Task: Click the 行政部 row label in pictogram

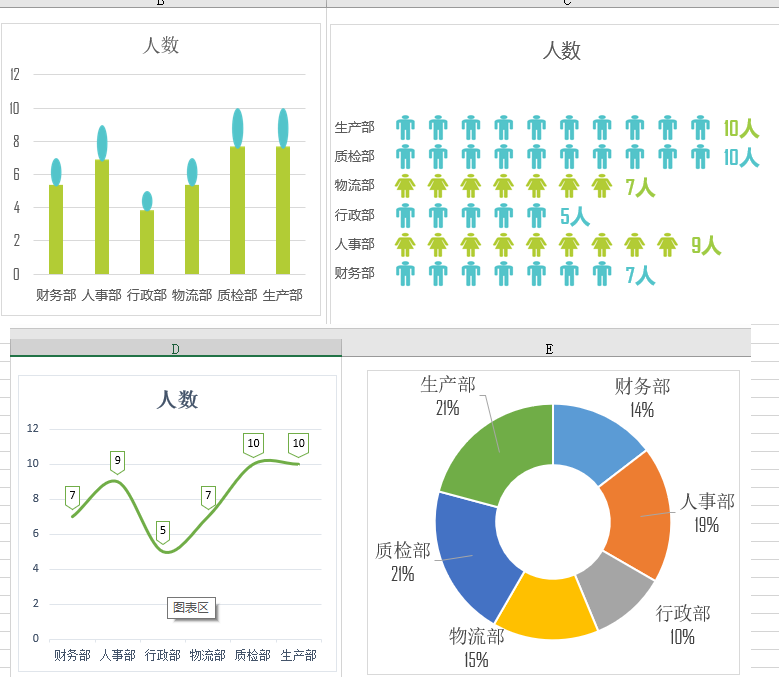Action: (x=354, y=215)
